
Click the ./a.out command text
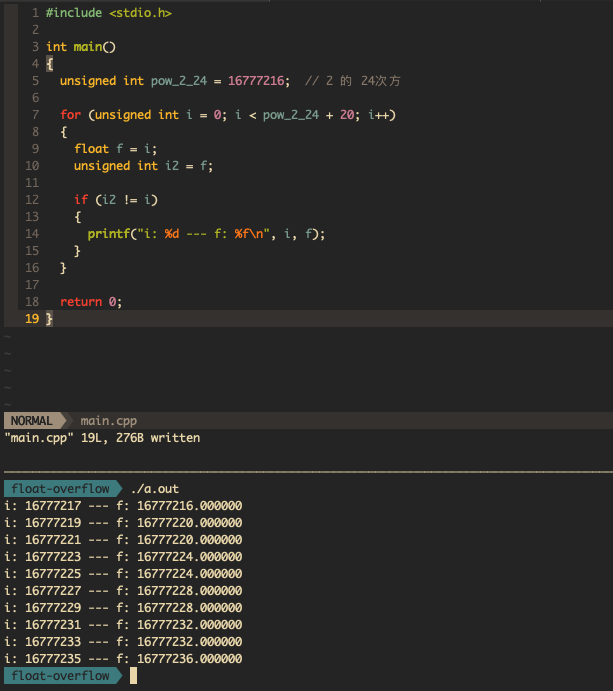(x=157, y=489)
